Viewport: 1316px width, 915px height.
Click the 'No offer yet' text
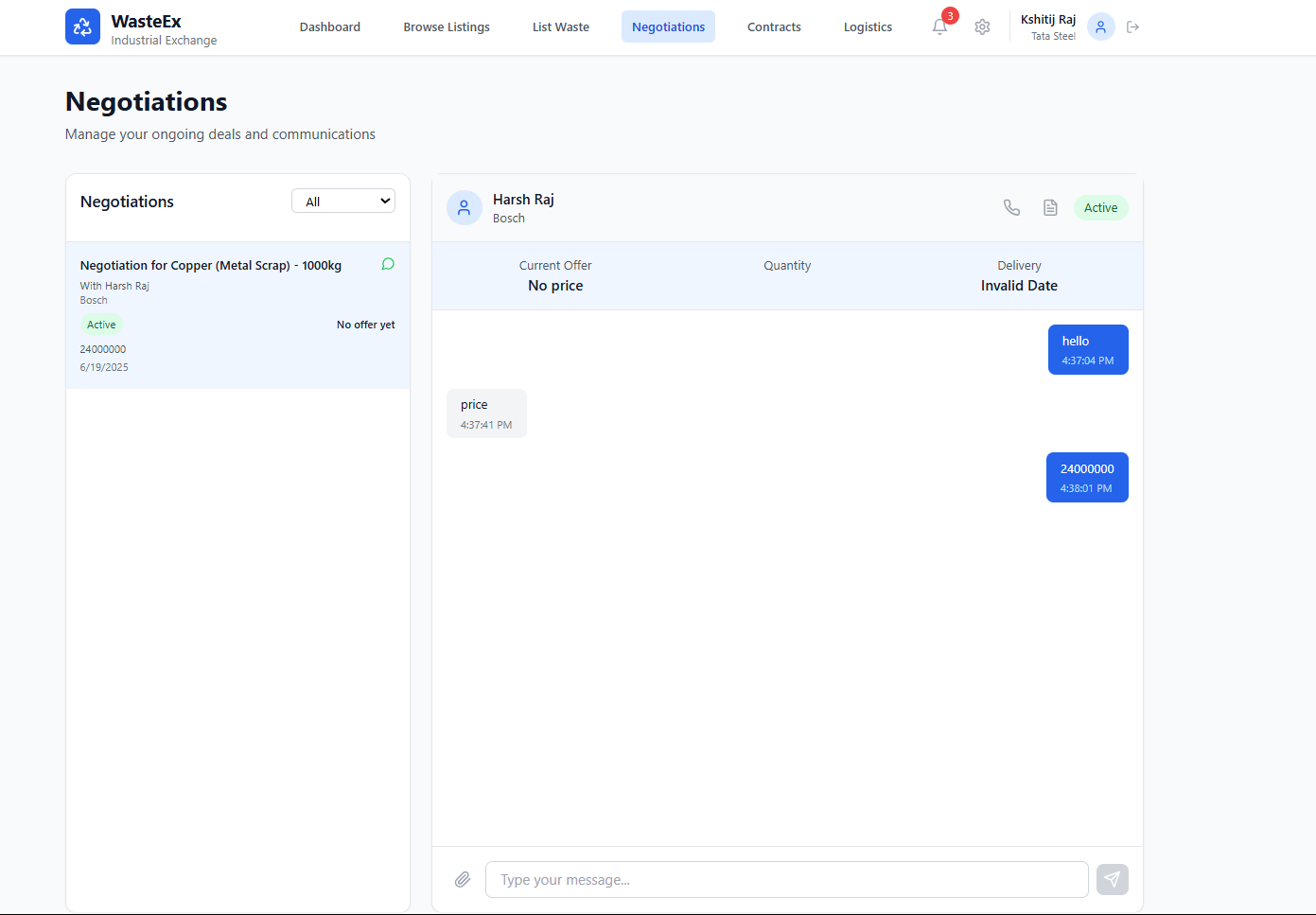pos(366,325)
